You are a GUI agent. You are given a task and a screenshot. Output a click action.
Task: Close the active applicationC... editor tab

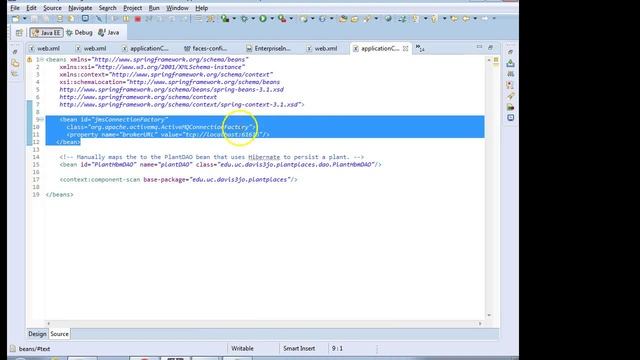(x=405, y=48)
